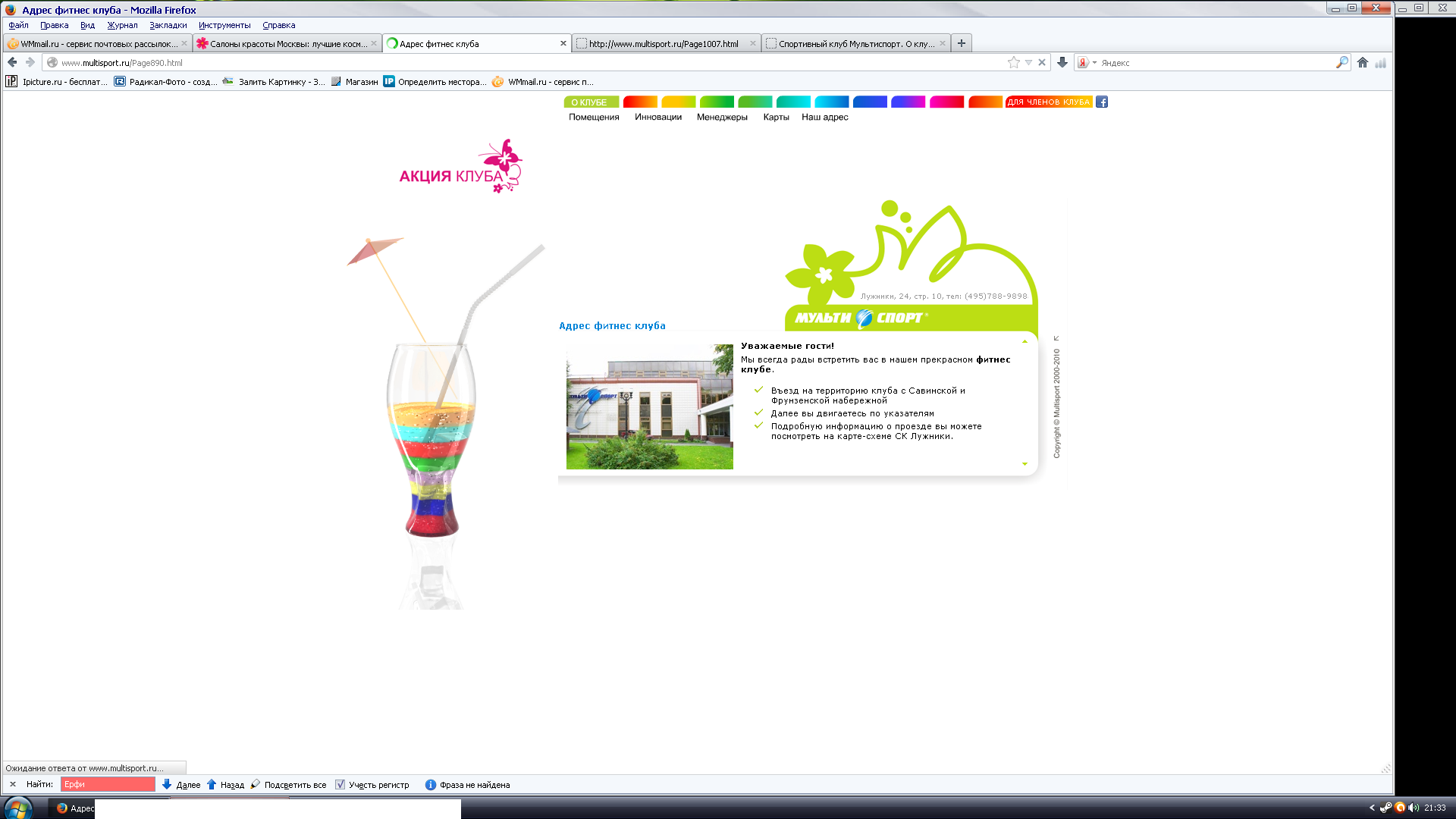Image resolution: width=1456 pixels, height=819 pixels.
Task: Go to the Home page icon
Action: pos(1363,62)
